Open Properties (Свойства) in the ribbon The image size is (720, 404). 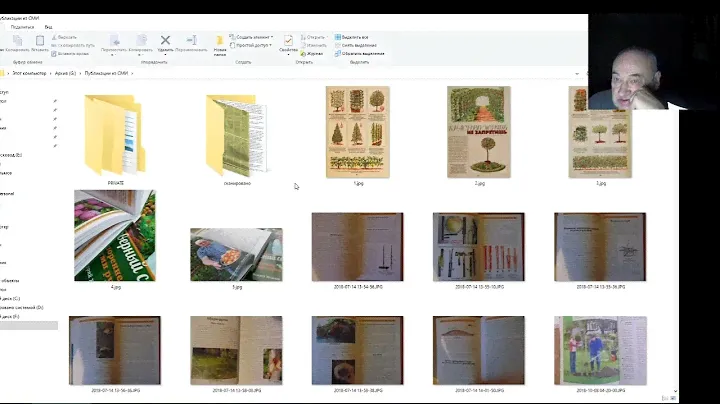pyautogui.click(x=288, y=42)
